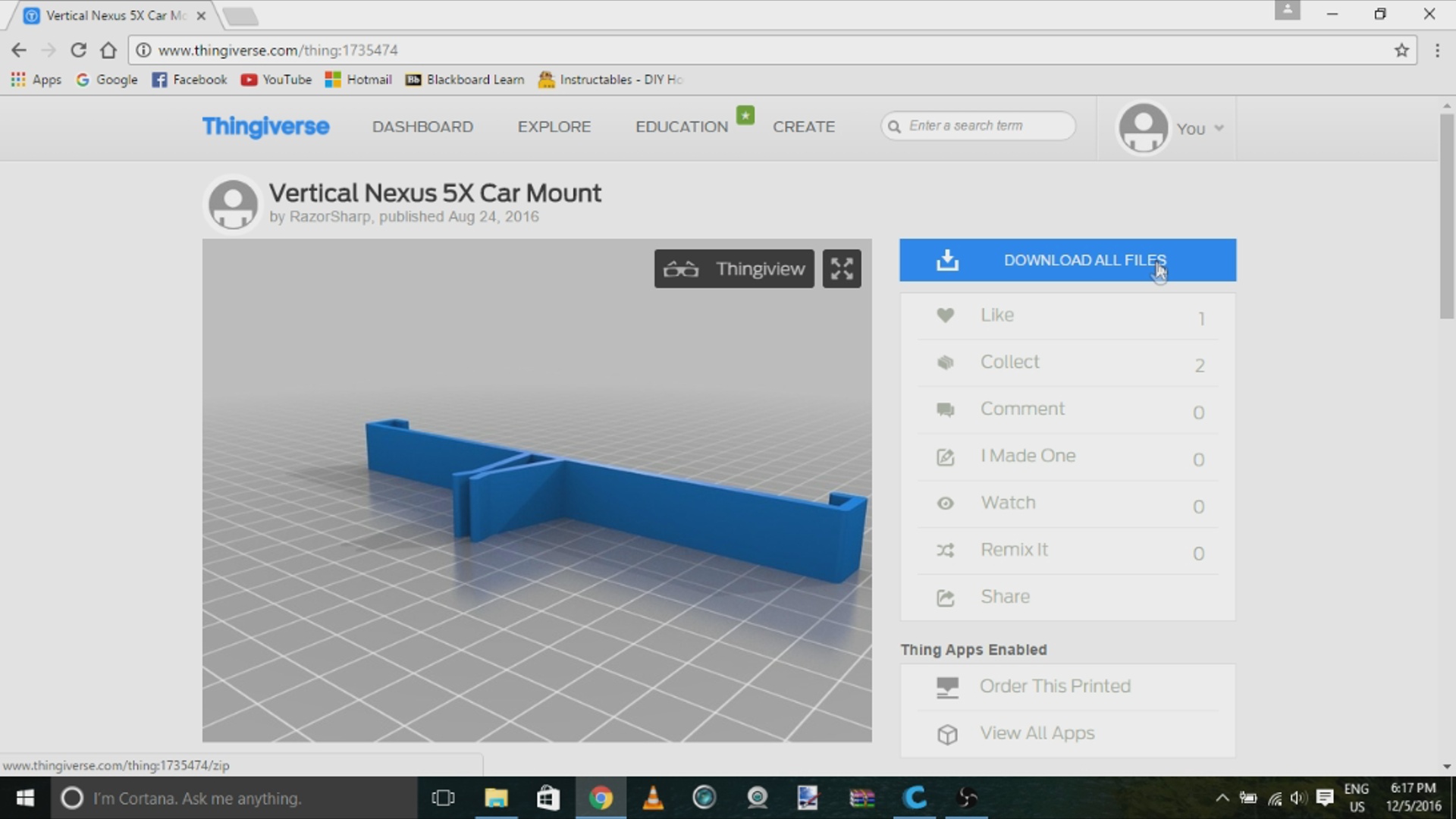Click the Download All Files button
This screenshot has height=819, width=1456.
point(1067,260)
